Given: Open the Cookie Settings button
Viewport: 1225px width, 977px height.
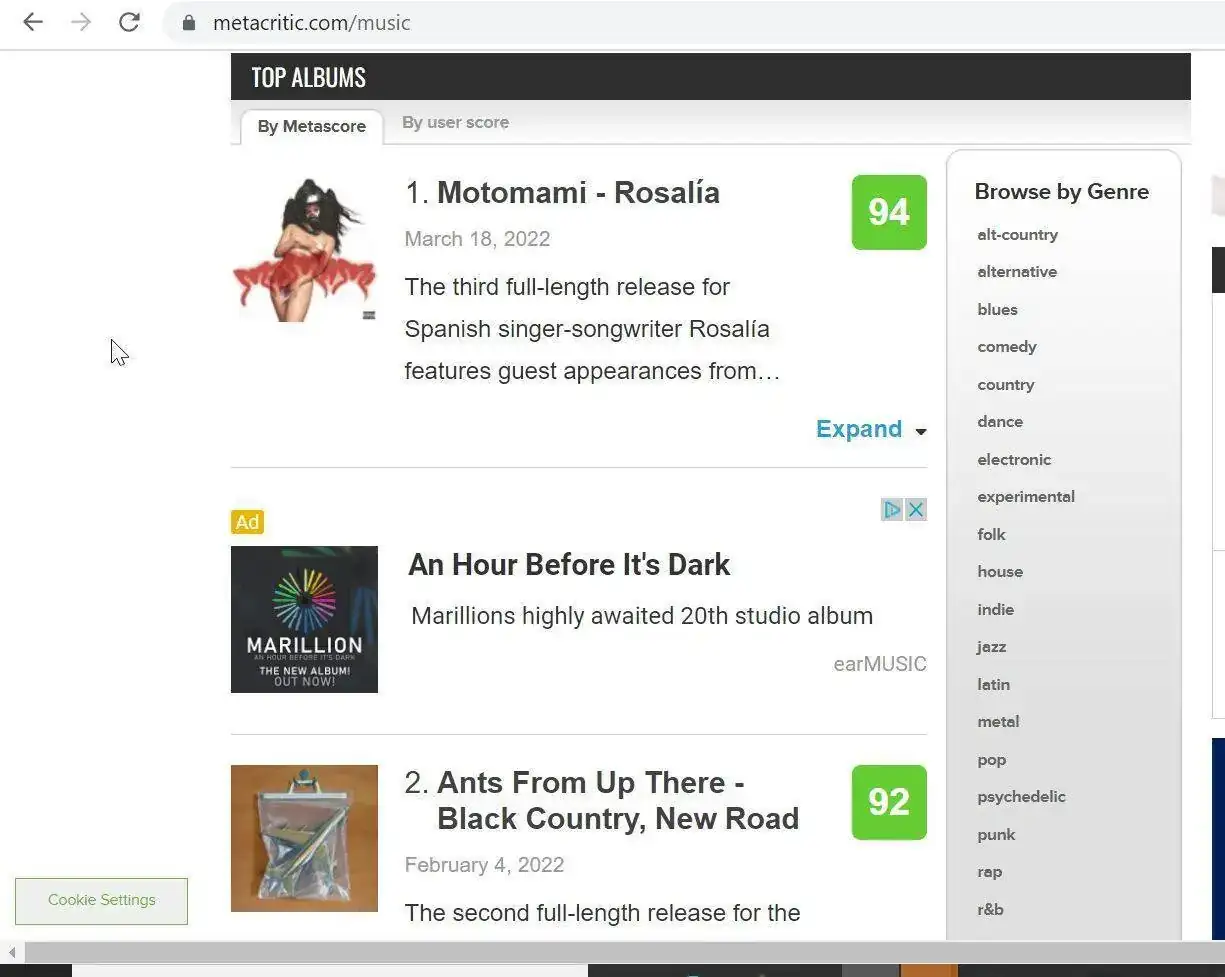Looking at the screenshot, I should click(x=101, y=901).
